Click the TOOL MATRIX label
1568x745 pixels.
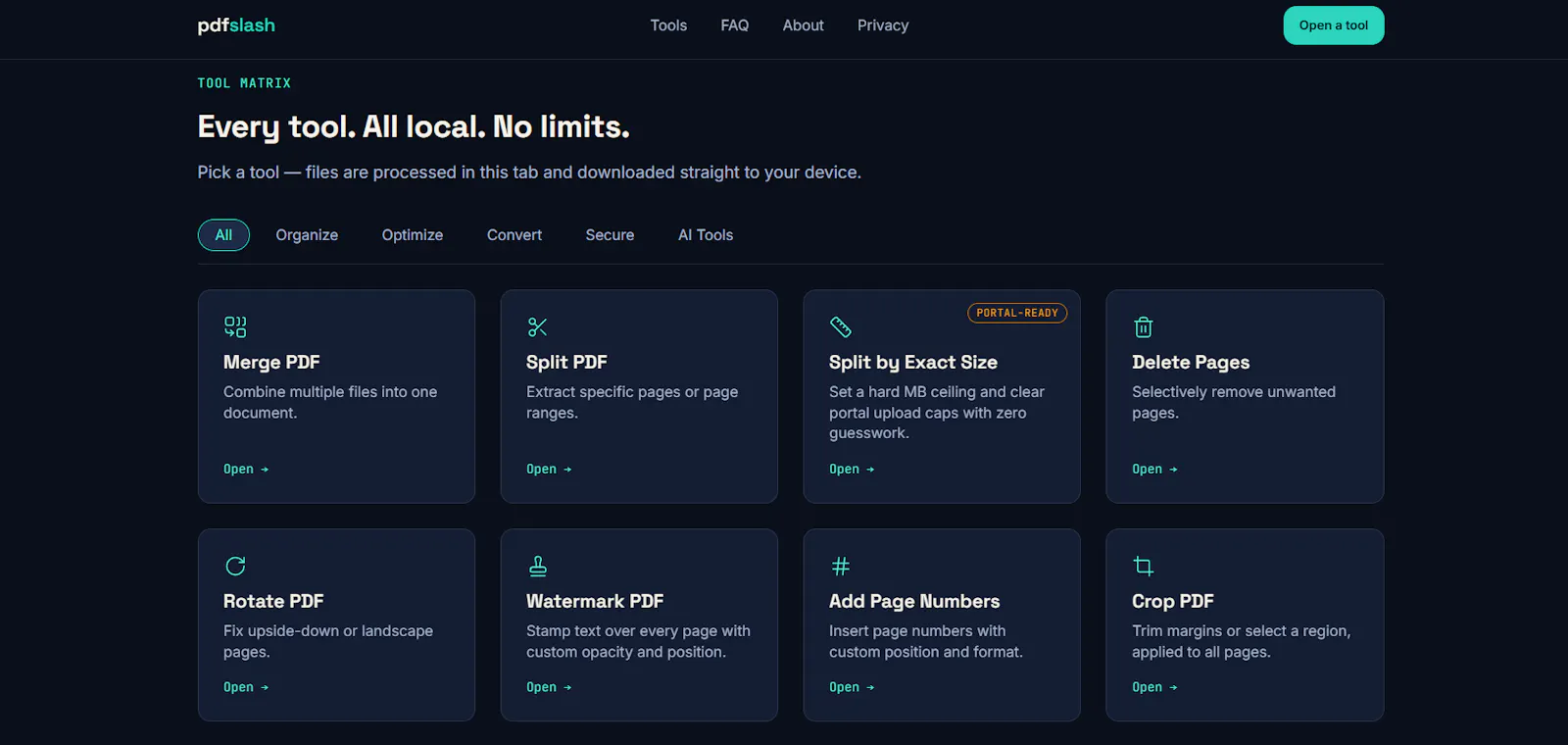click(x=244, y=83)
